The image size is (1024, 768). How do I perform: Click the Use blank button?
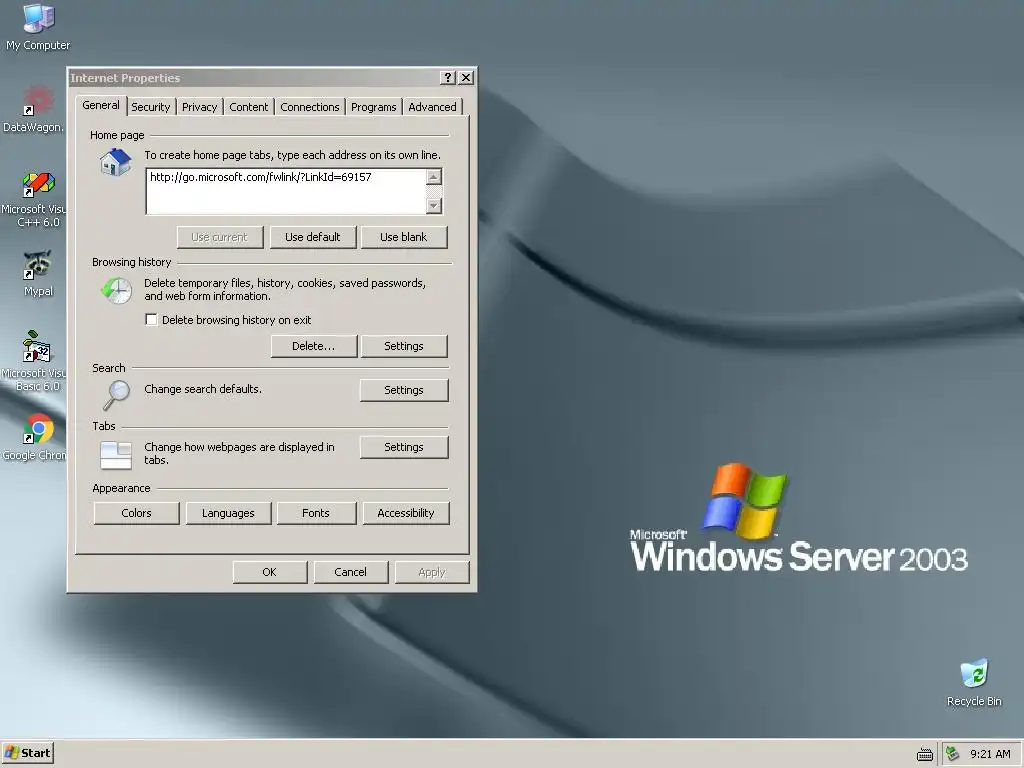[x=404, y=237]
